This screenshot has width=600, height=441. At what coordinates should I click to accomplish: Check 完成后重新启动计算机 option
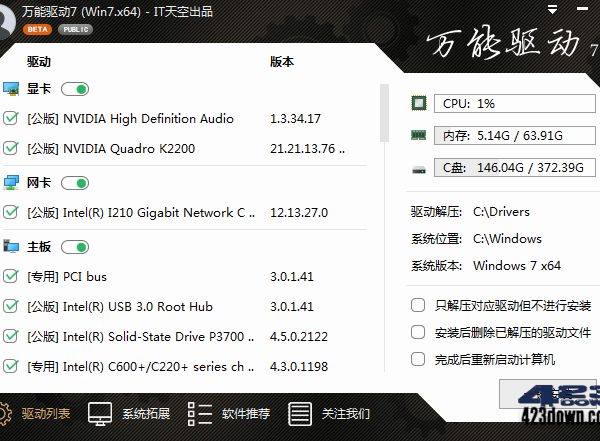point(418,359)
